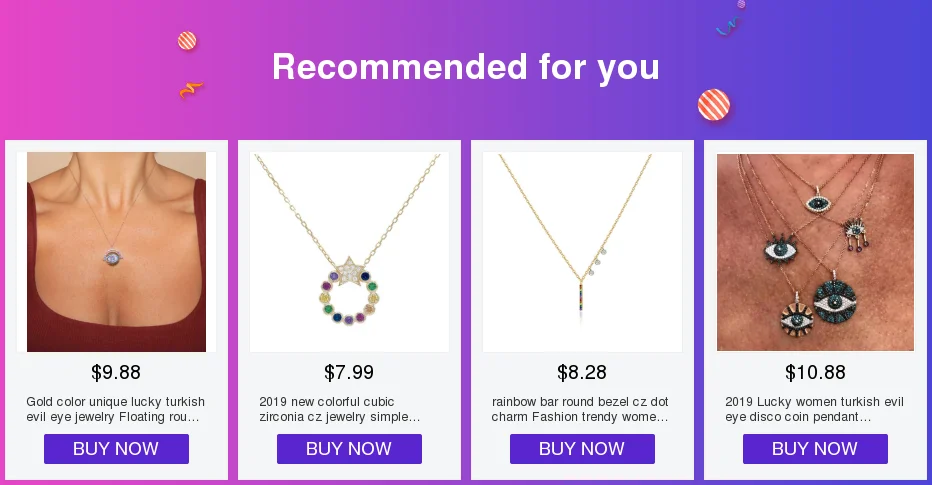Click the large striped ball decoration by the heading
Viewport: 932px width, 485px height.
click(x=714, y=105)
